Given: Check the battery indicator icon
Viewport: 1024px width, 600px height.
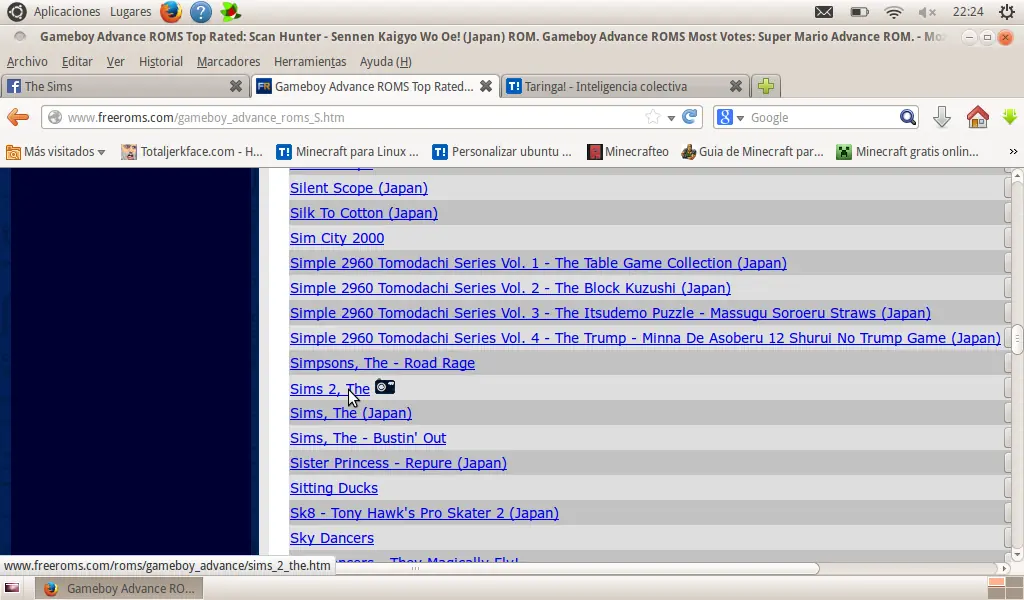Looking at the screenshot, I should click(859, 12).
